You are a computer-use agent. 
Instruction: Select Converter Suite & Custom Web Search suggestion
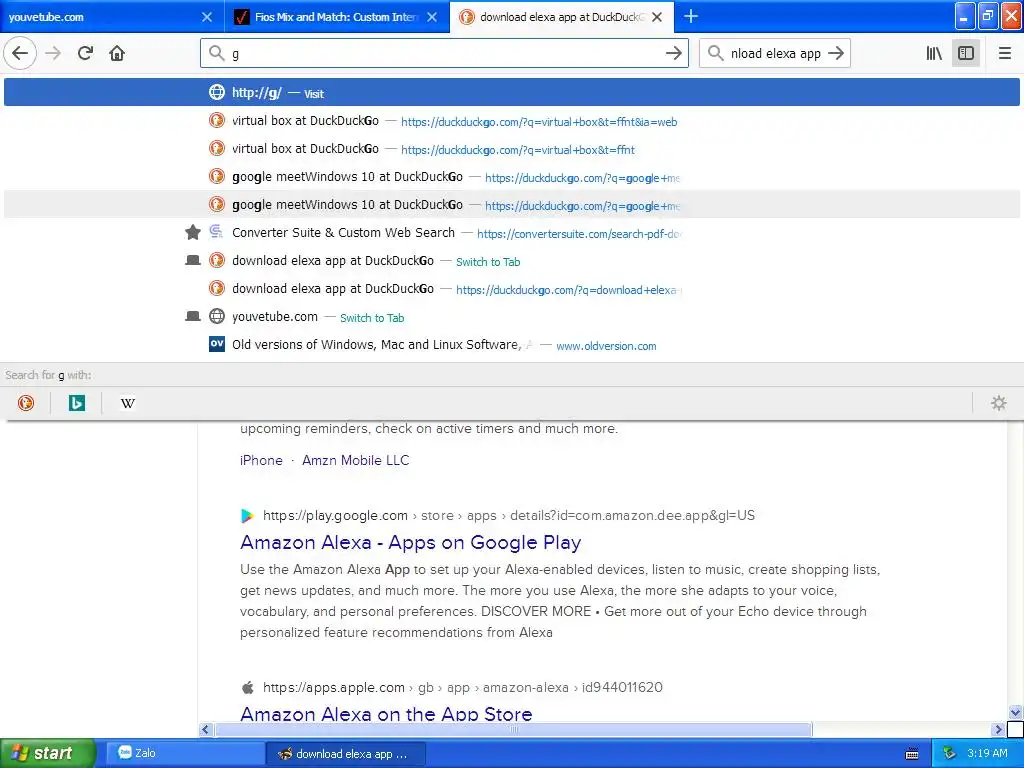512,232
